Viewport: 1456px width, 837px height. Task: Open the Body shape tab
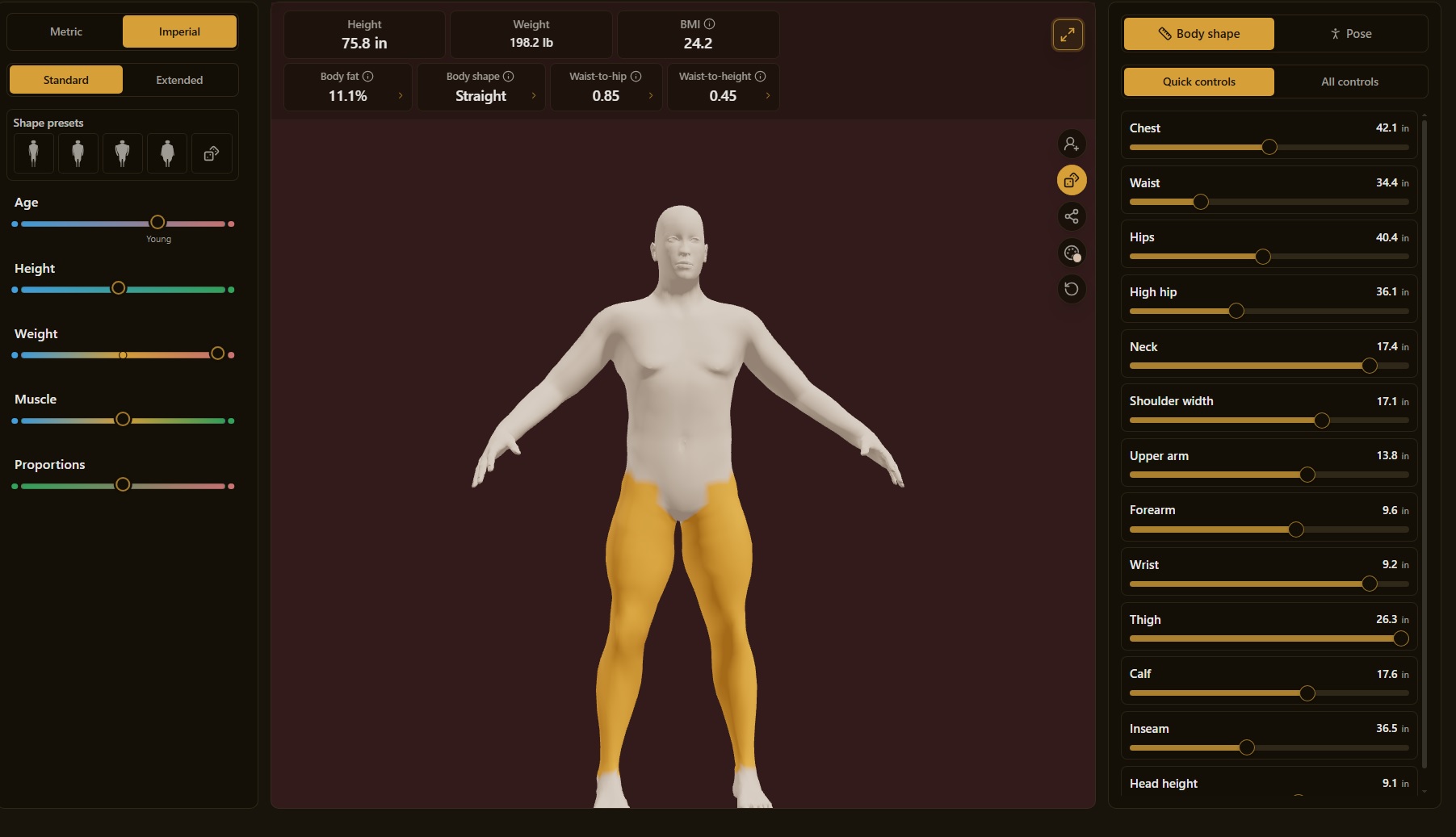1199,34
